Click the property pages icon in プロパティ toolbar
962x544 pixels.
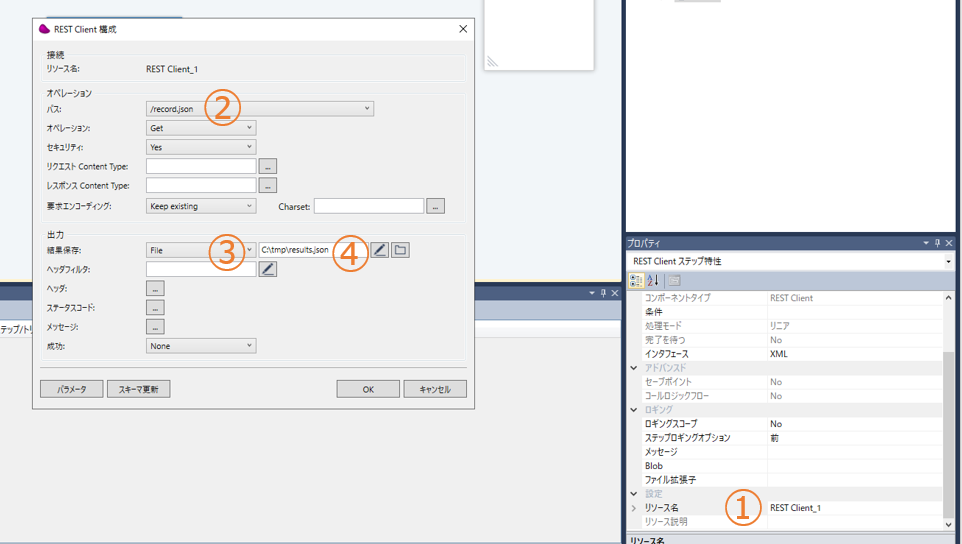click(x=674, y=281)
